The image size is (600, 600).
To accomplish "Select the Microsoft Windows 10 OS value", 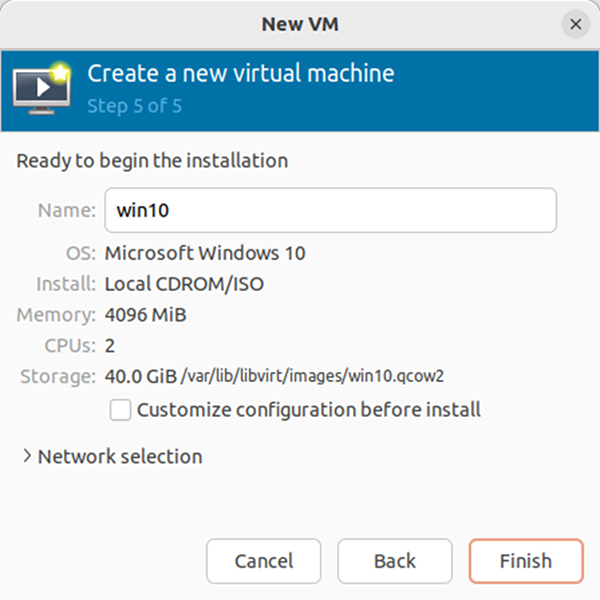I will [x=205, y=253].
